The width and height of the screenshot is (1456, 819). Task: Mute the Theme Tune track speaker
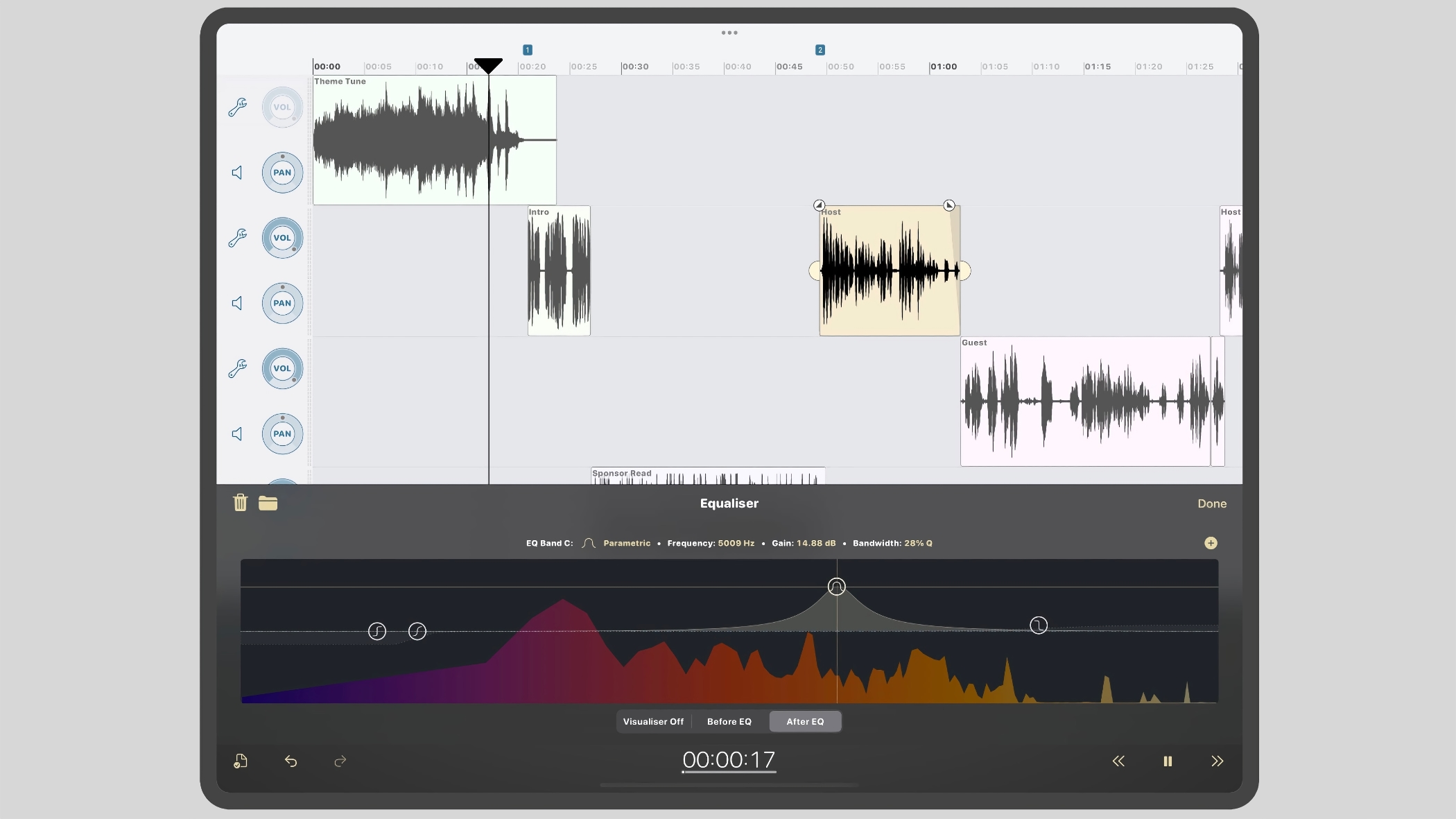tap(237, 173)
